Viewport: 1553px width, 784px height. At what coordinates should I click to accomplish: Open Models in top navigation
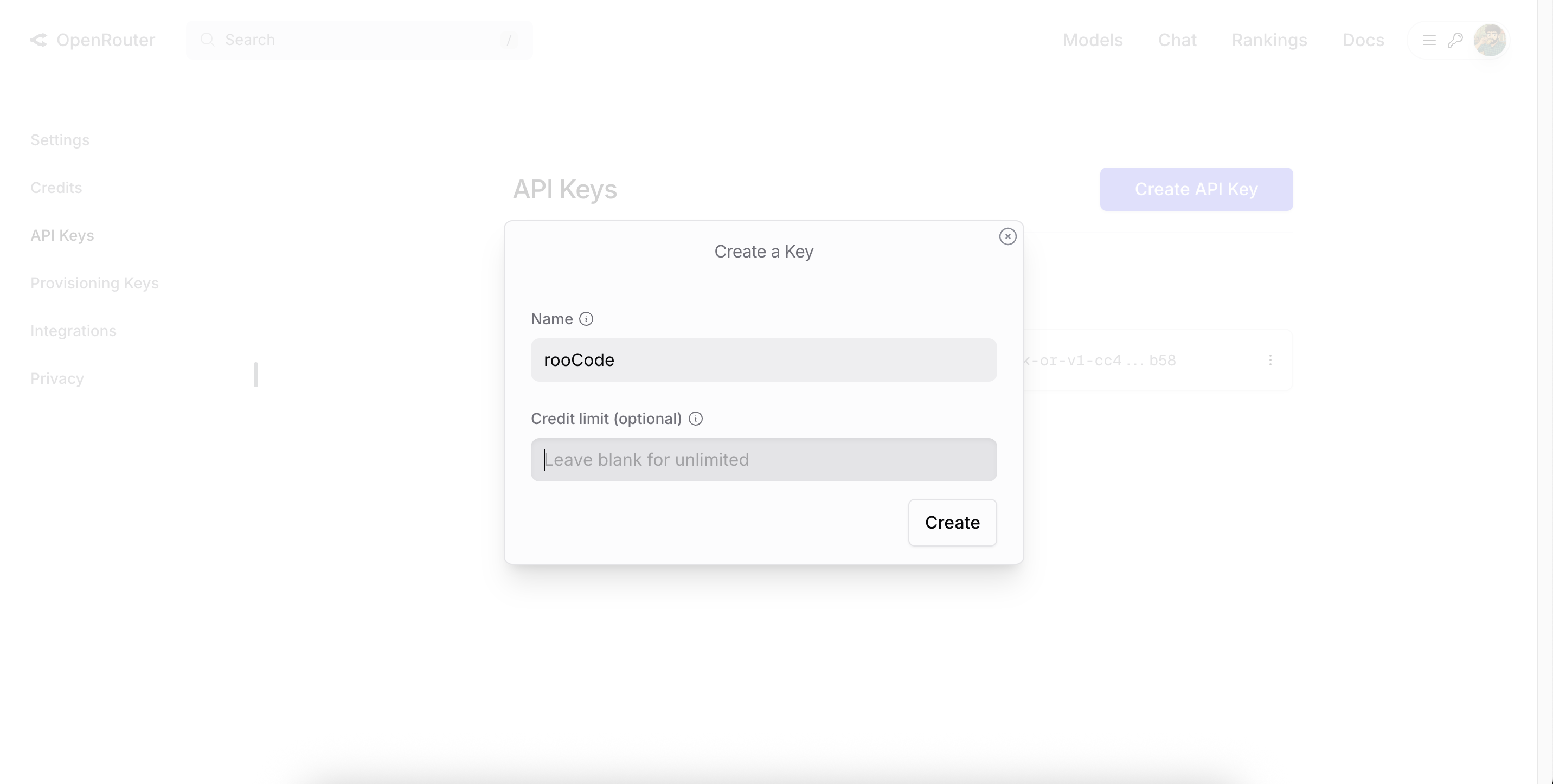(1093, 40)
